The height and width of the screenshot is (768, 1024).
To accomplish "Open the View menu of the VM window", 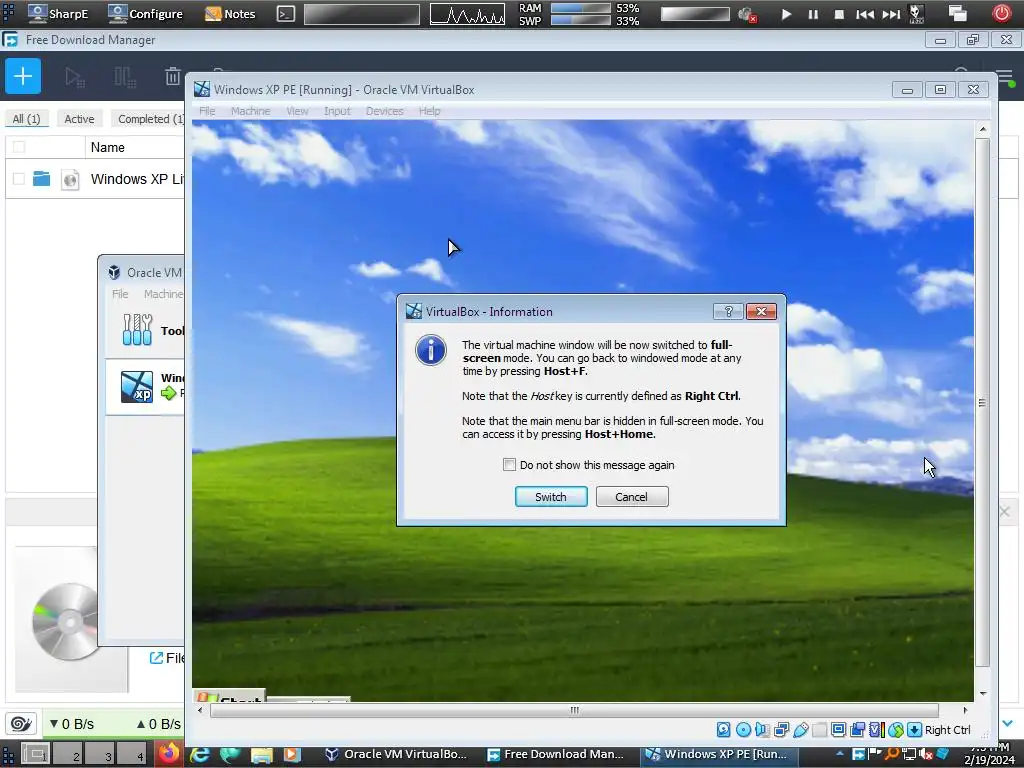I will [297, 111].
